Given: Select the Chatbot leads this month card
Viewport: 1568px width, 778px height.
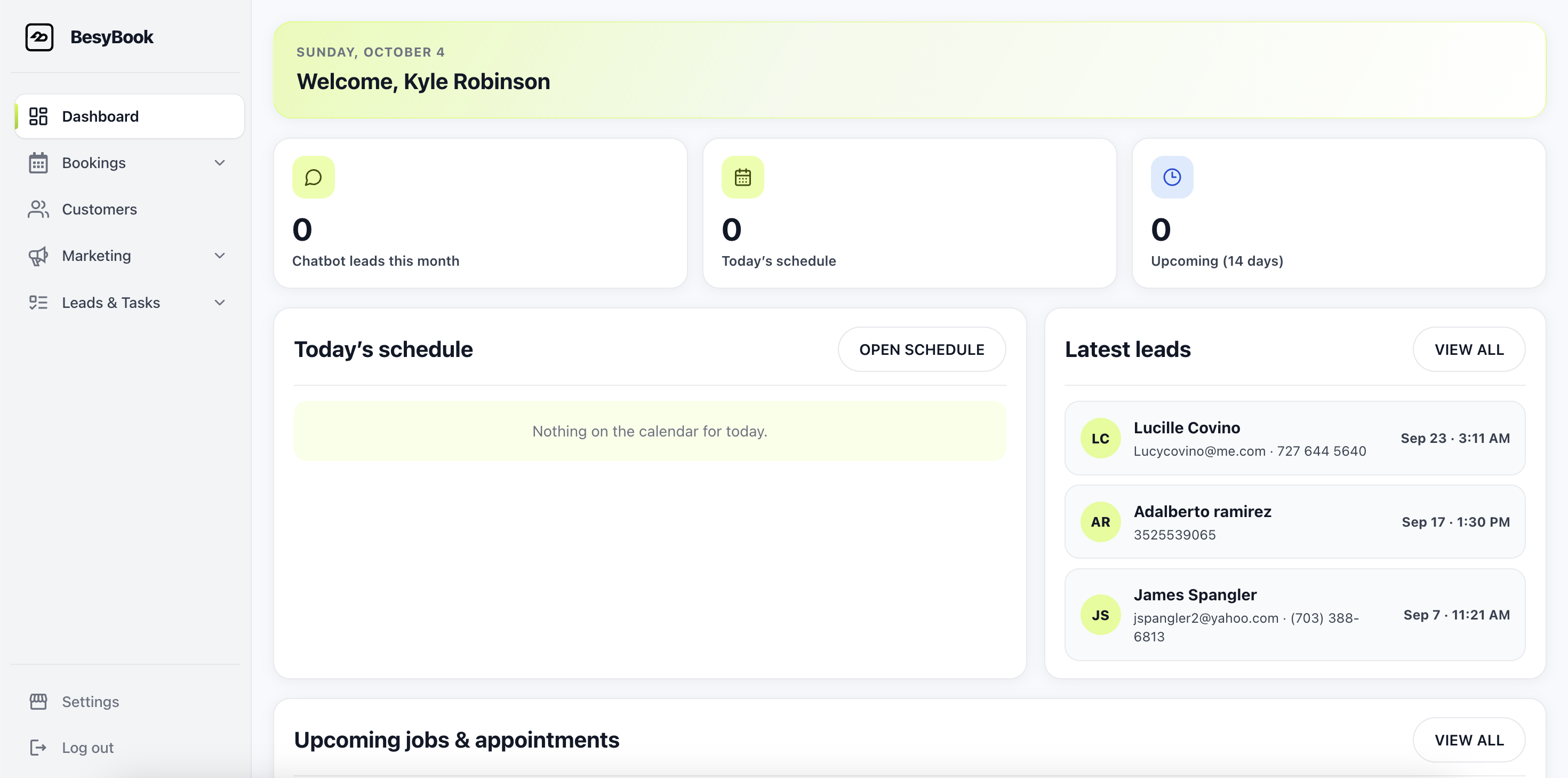Looking at the screenshot, I should (x=480, y=213).
